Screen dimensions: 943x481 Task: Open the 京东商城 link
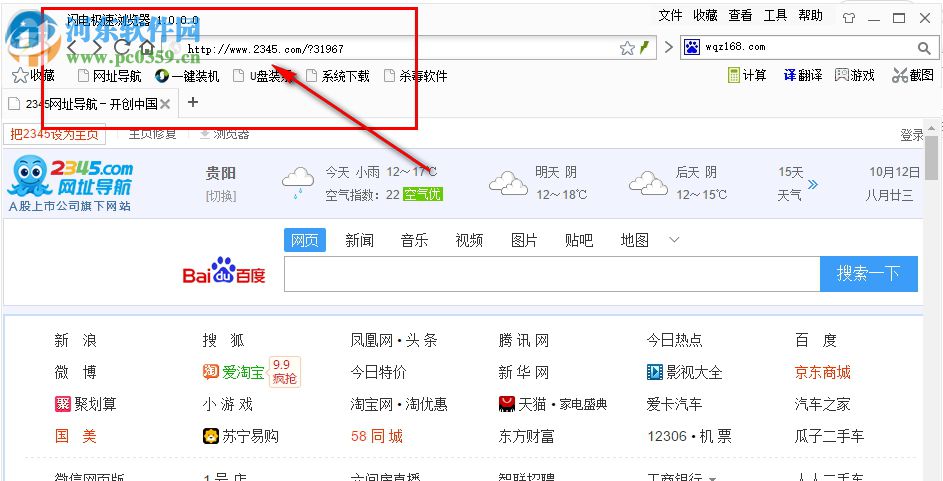[823, 372]
